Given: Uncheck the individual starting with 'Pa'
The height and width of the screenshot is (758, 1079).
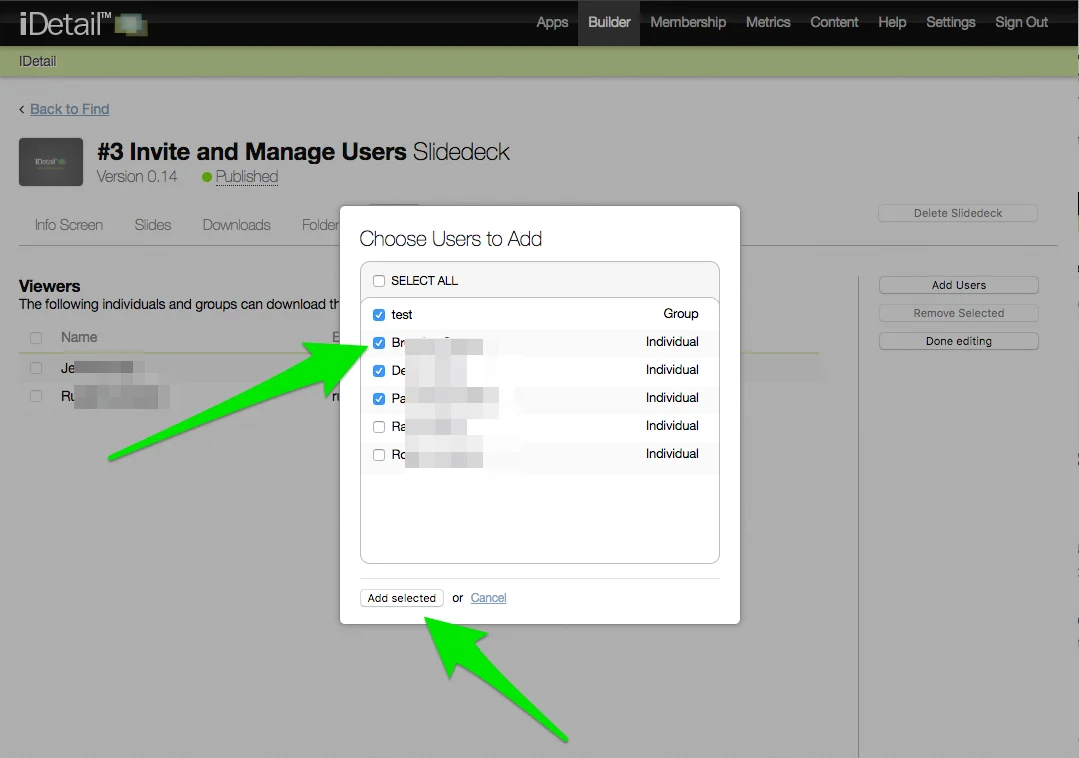Looking at the screenshot, I should tap(379, 399).
